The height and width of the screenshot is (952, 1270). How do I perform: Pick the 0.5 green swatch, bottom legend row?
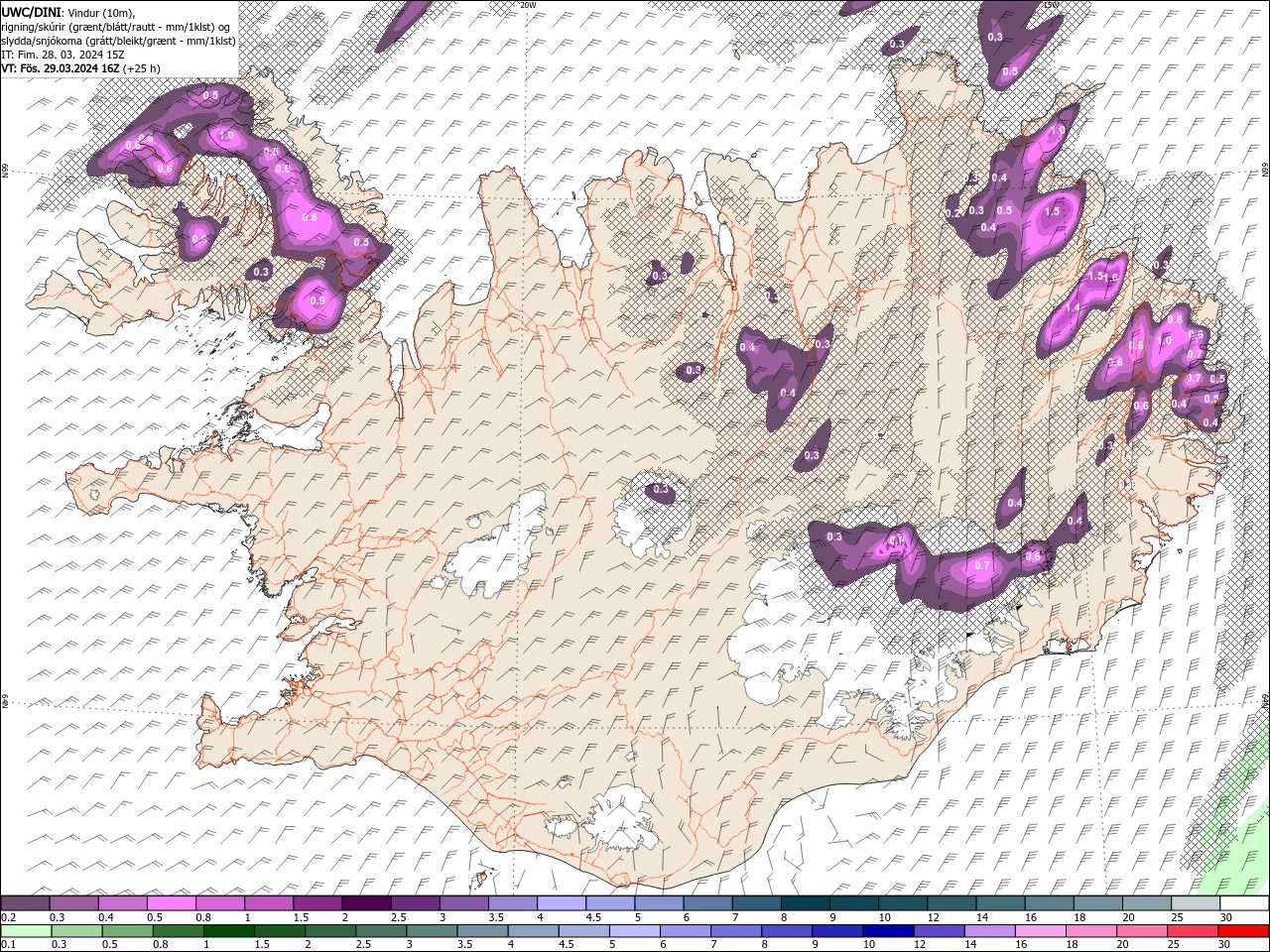click(128, 931)
